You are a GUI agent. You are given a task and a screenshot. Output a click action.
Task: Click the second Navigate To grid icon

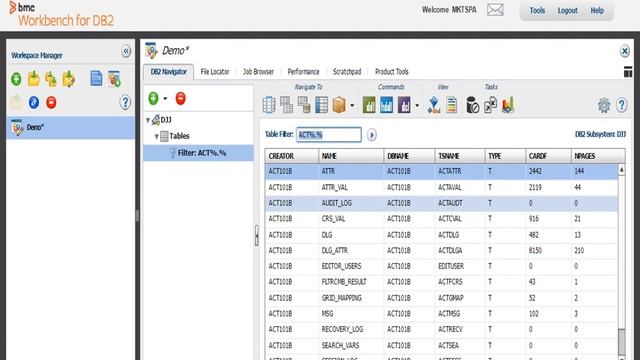(x=287, y=105)
